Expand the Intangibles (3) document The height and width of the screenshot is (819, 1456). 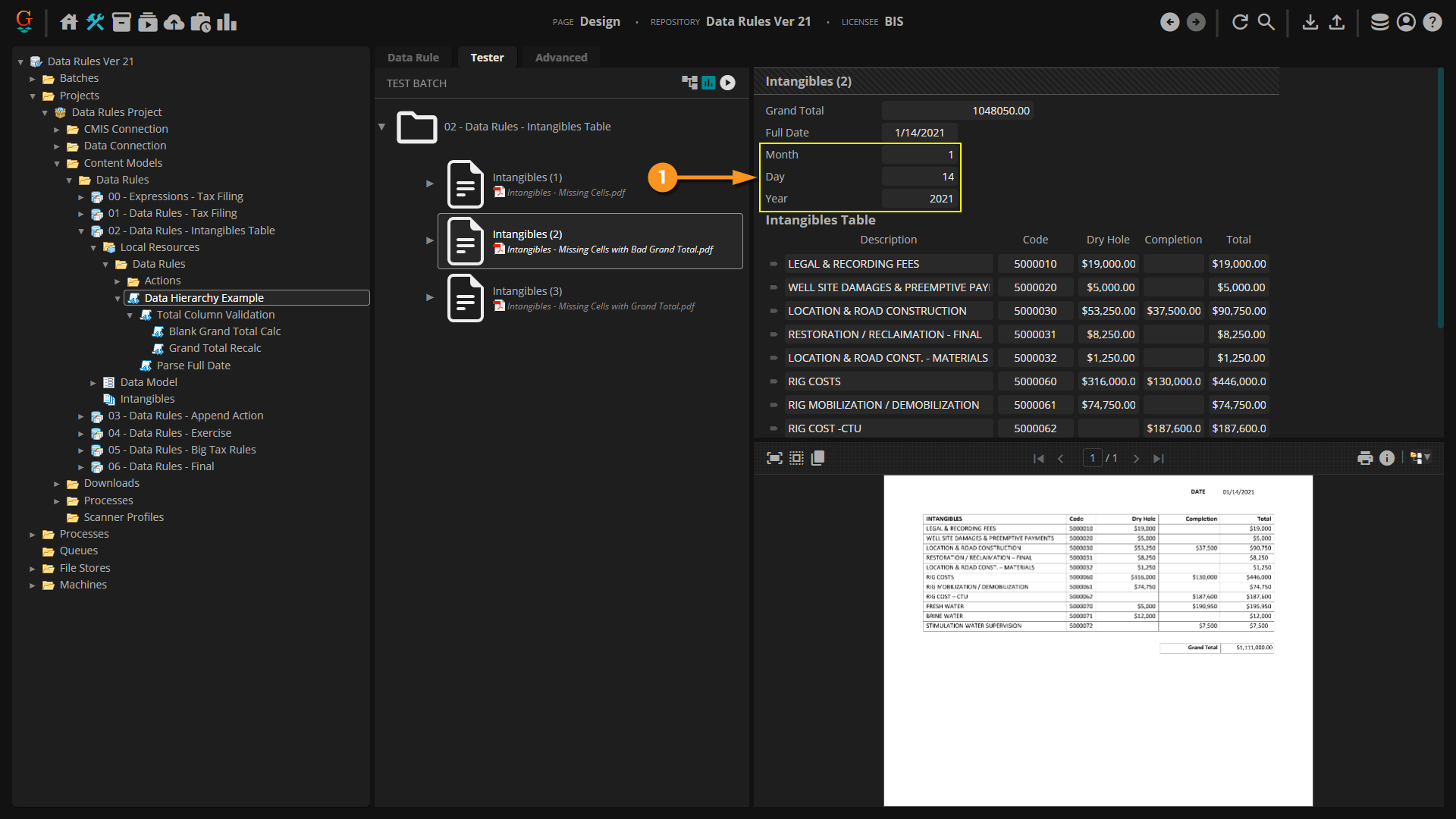point(430,297)
